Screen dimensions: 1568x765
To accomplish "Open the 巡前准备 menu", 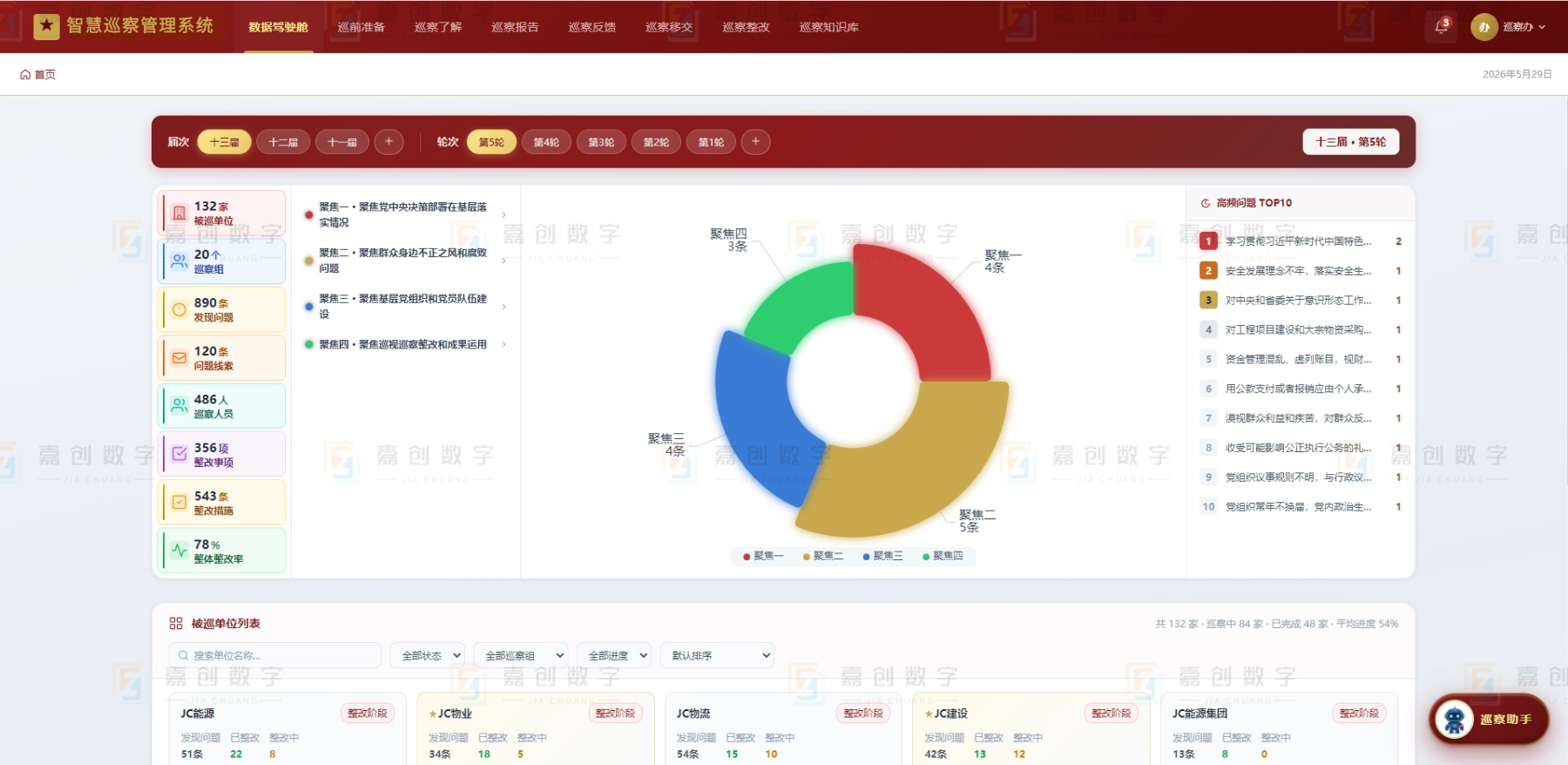I will tap(362, 27).
